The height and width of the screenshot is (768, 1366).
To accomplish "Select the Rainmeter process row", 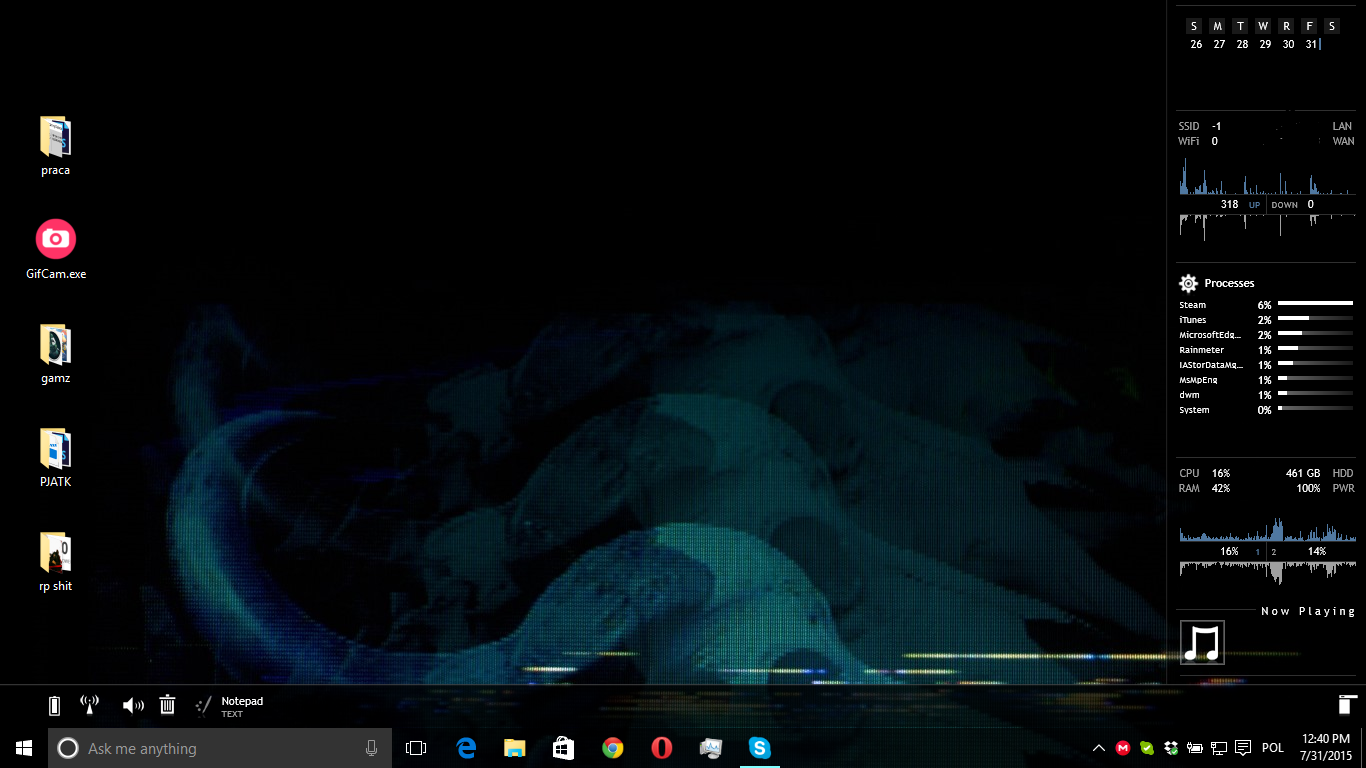I will pyautogui.click(x=1266, y=349).
